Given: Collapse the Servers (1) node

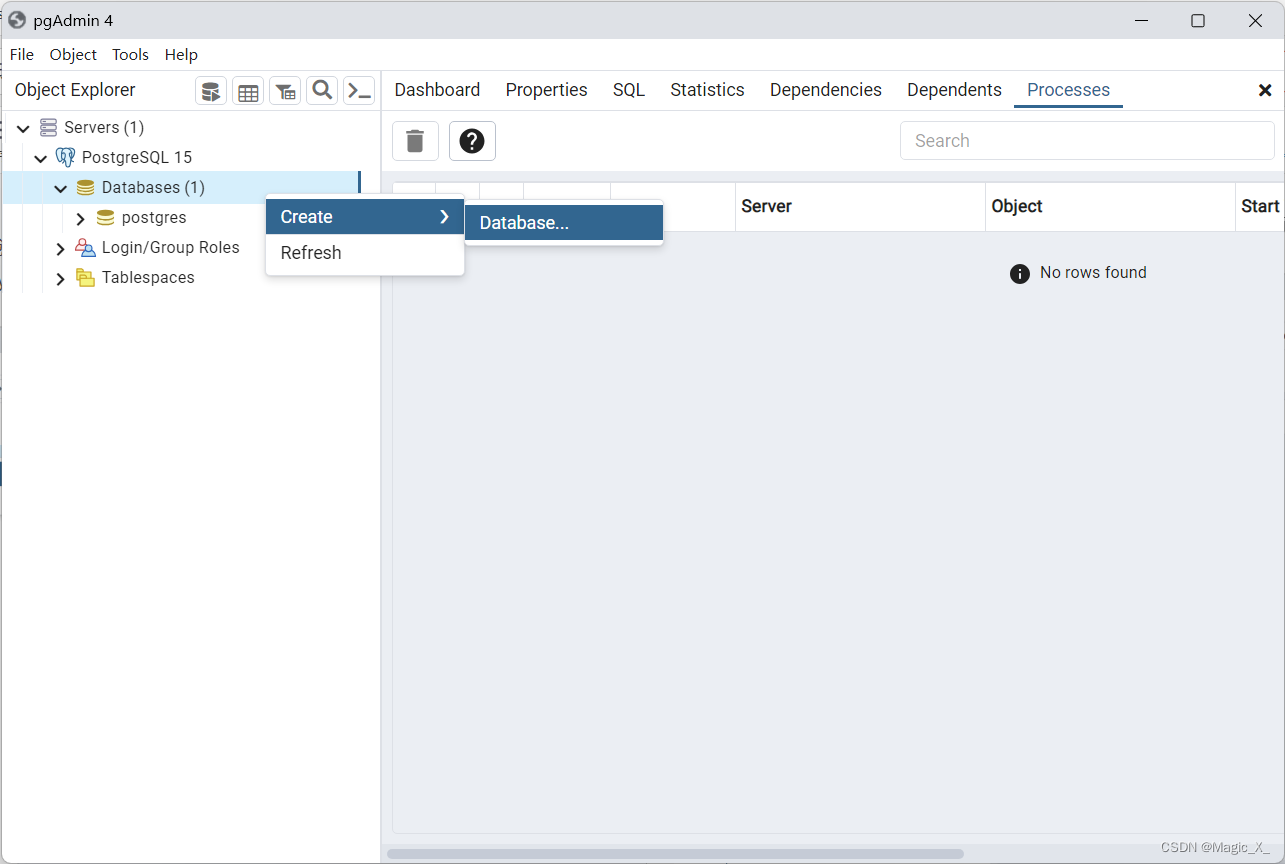Looking at the screenshot, I should tap(23, 128).
